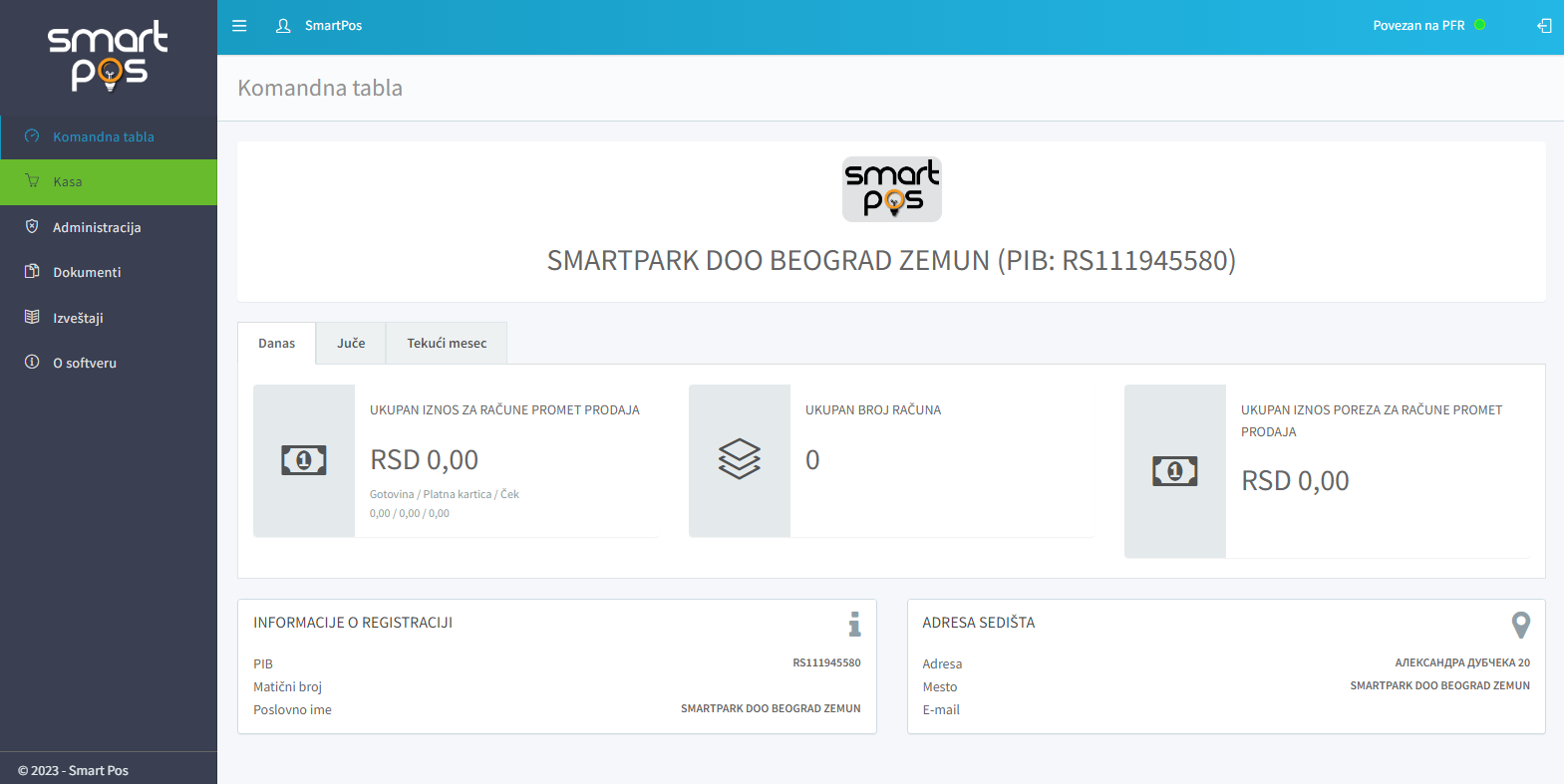Click the map pin icon in Adresa sedišta
1564x784 pixels.
point(1521,625)
